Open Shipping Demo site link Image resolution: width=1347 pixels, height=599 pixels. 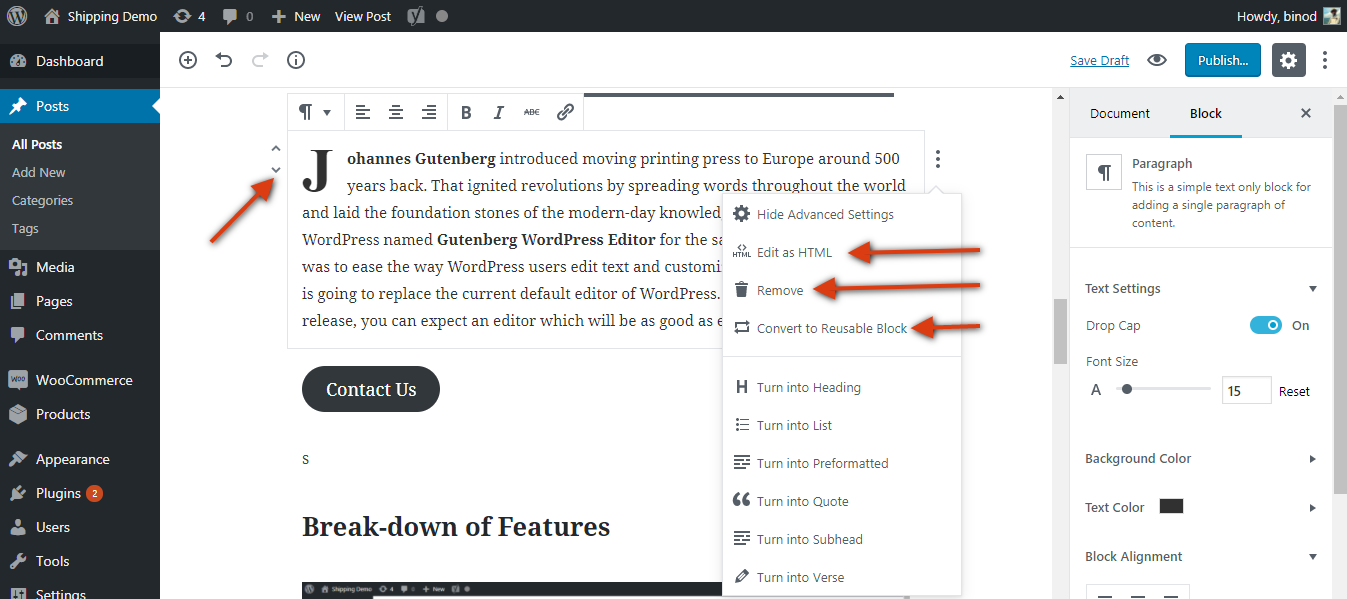(x=101, y=16)
